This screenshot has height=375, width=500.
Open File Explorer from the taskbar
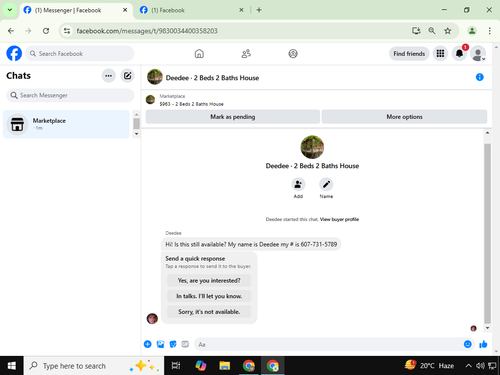(225, 366)
